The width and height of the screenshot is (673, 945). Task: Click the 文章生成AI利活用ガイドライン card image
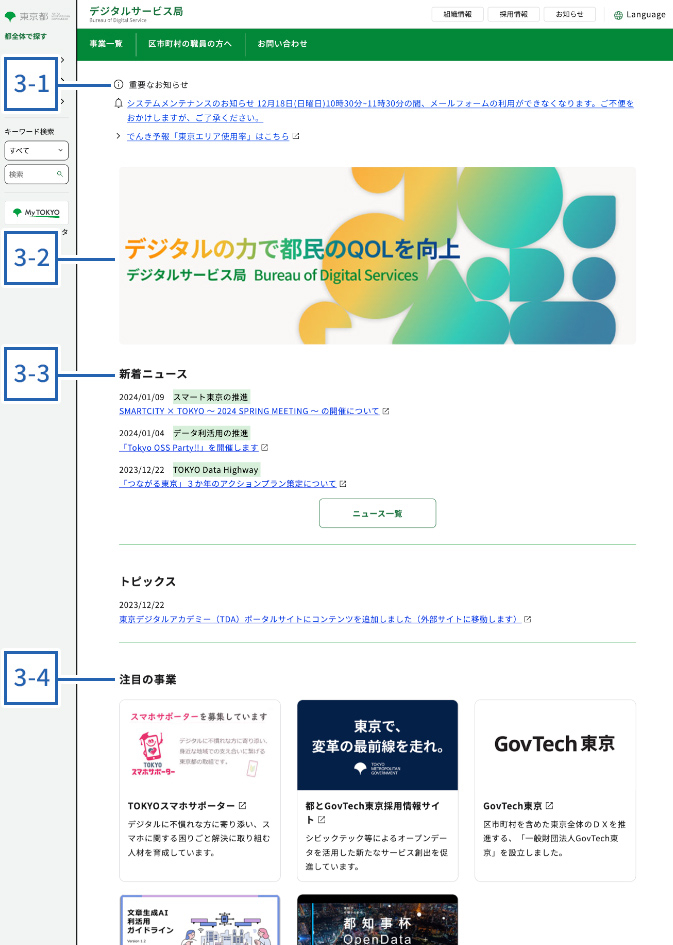[x=200, y=920]
